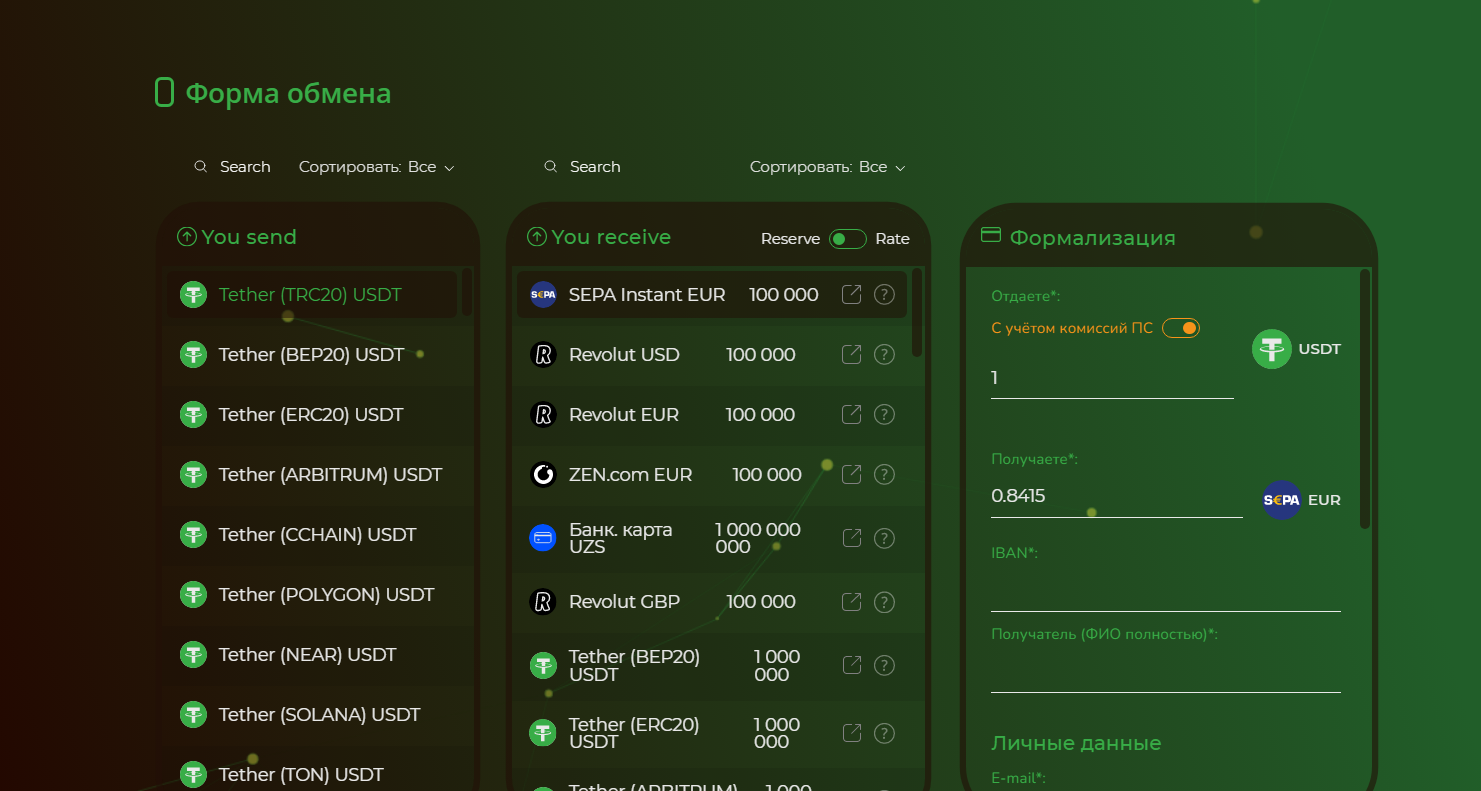
Task: Select Revolut GBP to receive
Action: click(718, 601)
